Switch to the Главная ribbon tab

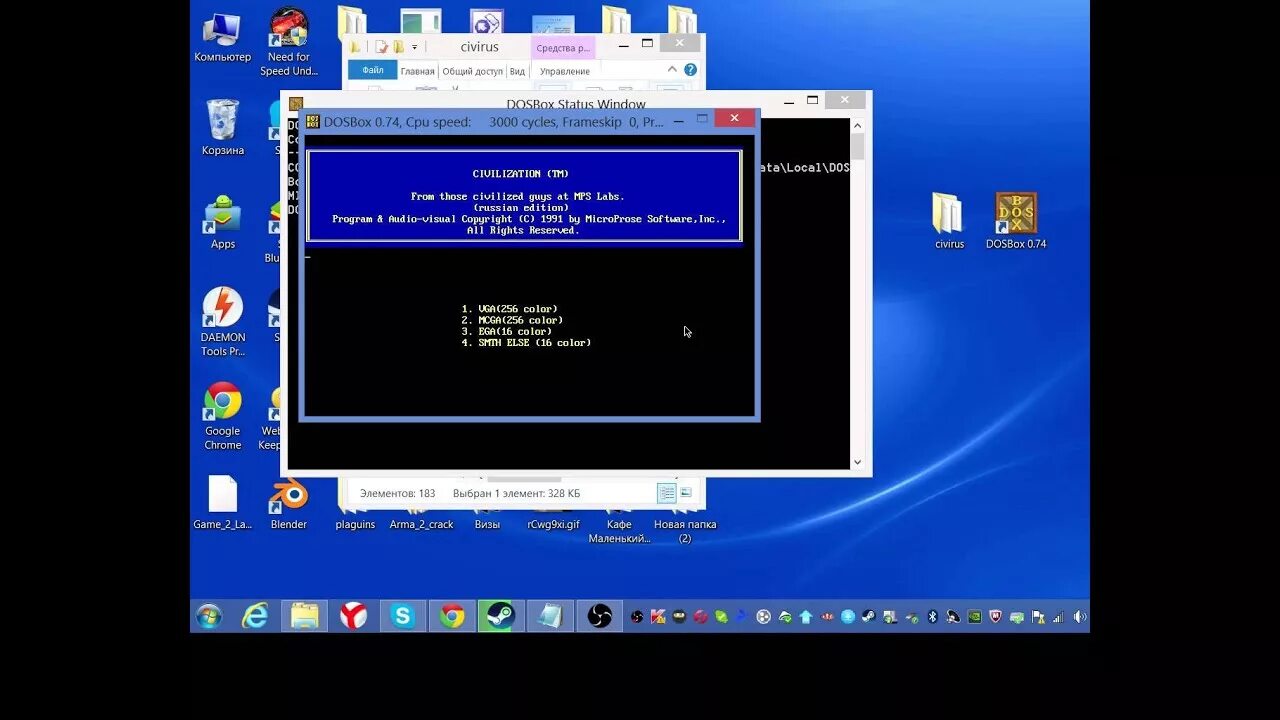pyautogui.click(x=417, y=71)
